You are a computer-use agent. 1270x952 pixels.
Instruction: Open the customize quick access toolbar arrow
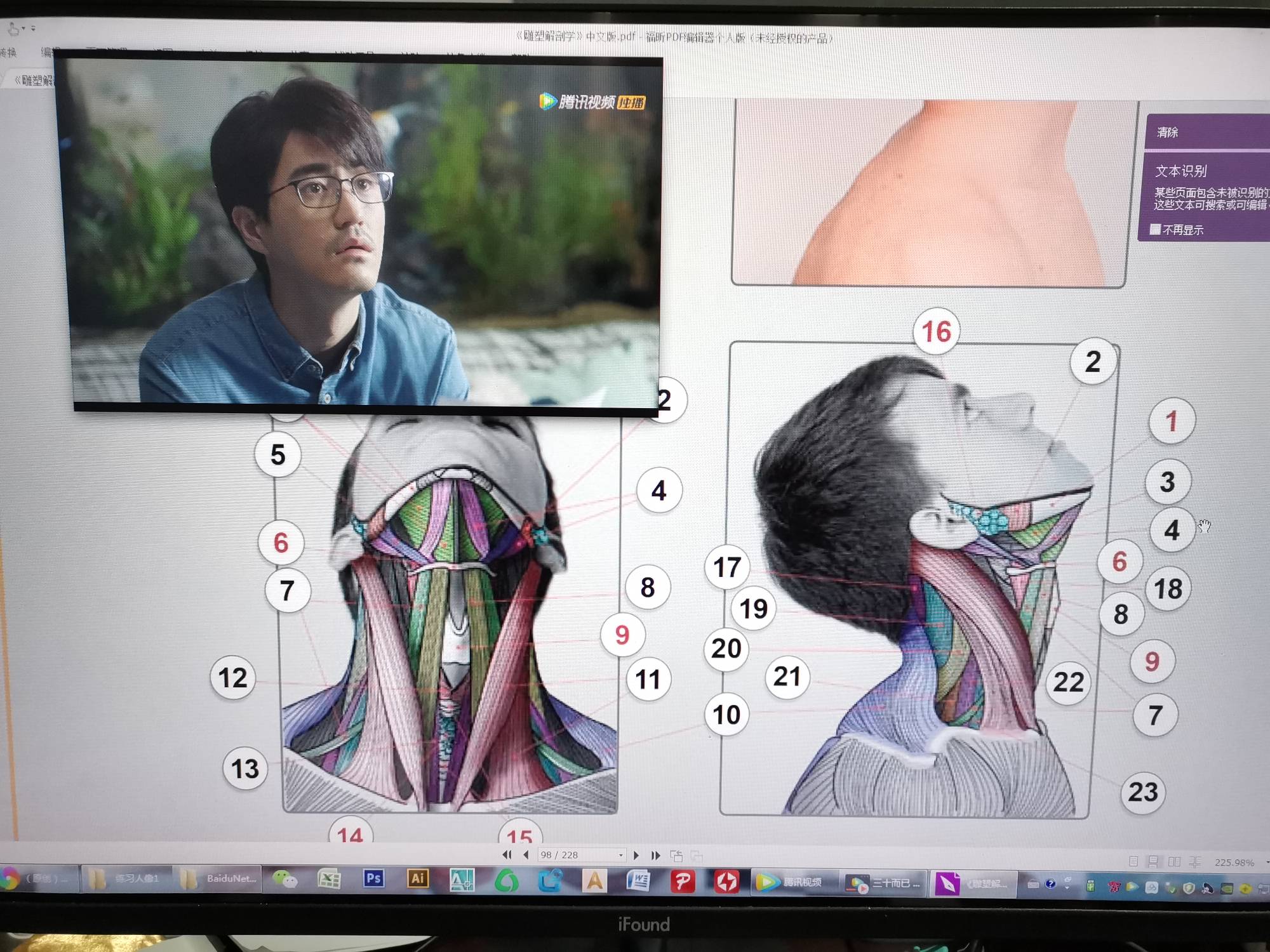(x=33, y=29)
